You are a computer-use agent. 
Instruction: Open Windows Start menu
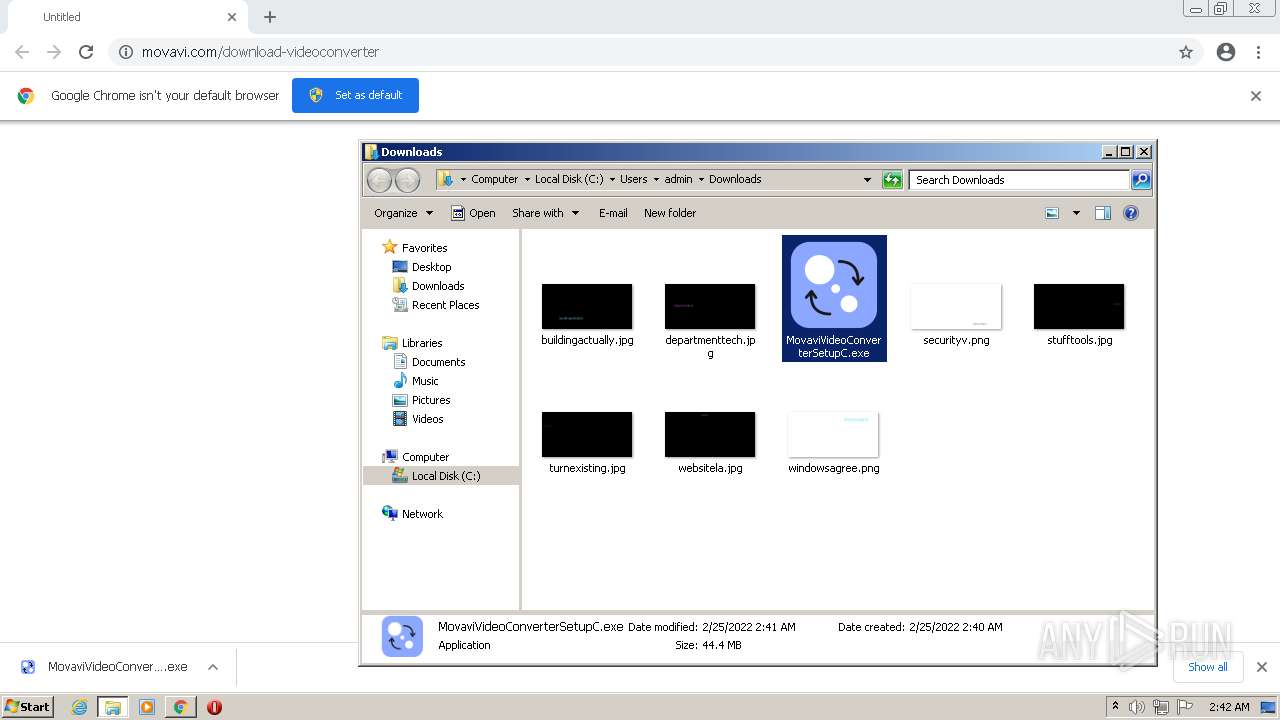click(x=28, y=706)
